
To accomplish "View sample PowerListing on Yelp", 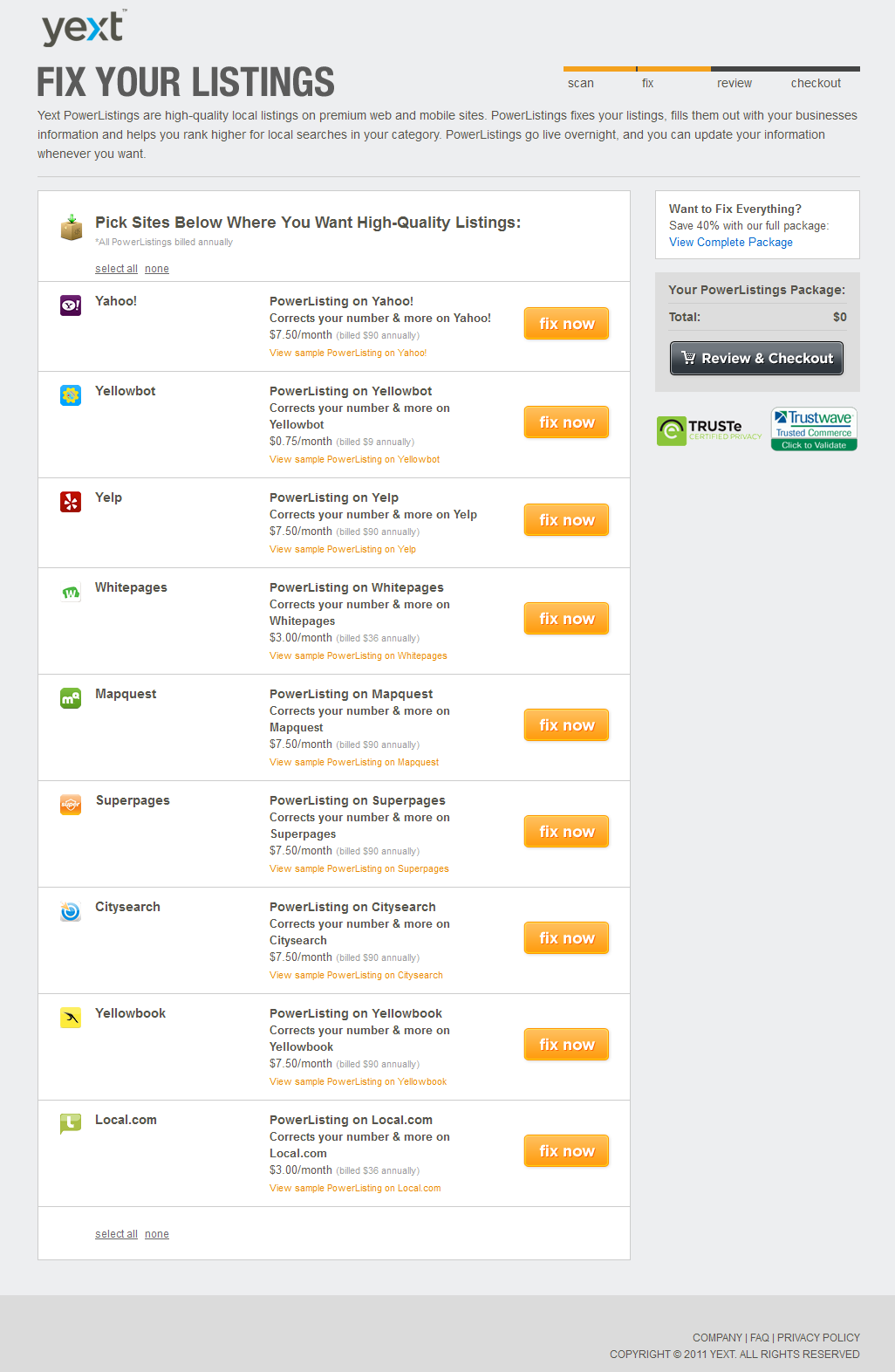I will (x=343, y=550).
